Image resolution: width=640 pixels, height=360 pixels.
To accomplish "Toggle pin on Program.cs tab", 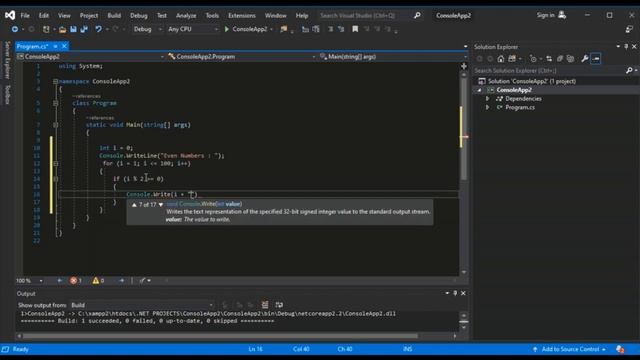I will coord(55,47).
